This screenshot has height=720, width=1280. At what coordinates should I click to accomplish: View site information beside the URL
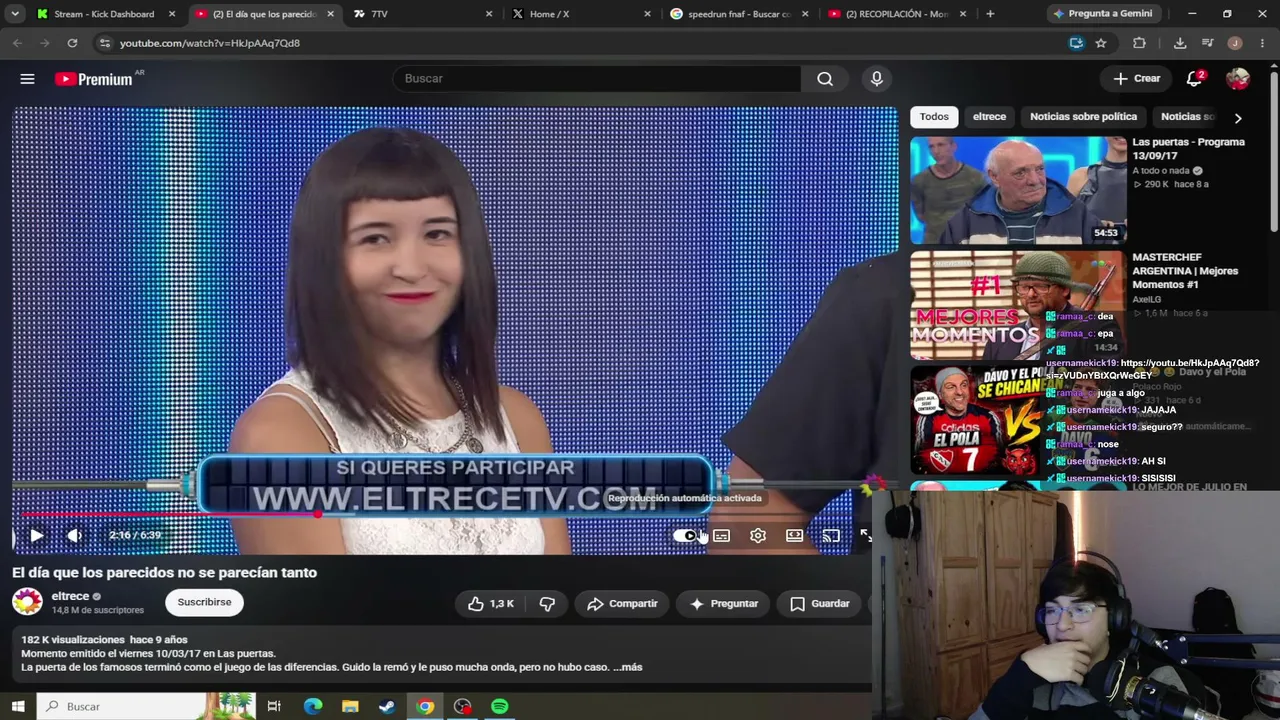coord(105,43)
